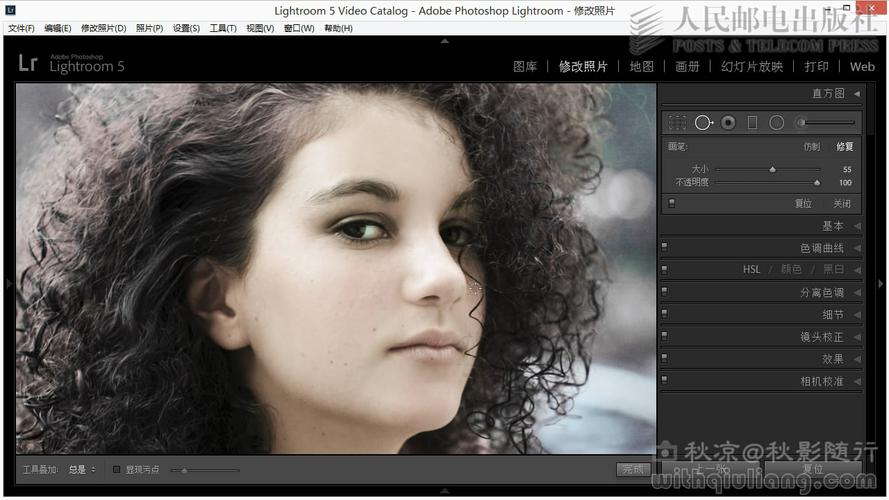Viewport: 889px width, 500px height.
Task: Select the Graduated Filter tool
Action: 752,123
